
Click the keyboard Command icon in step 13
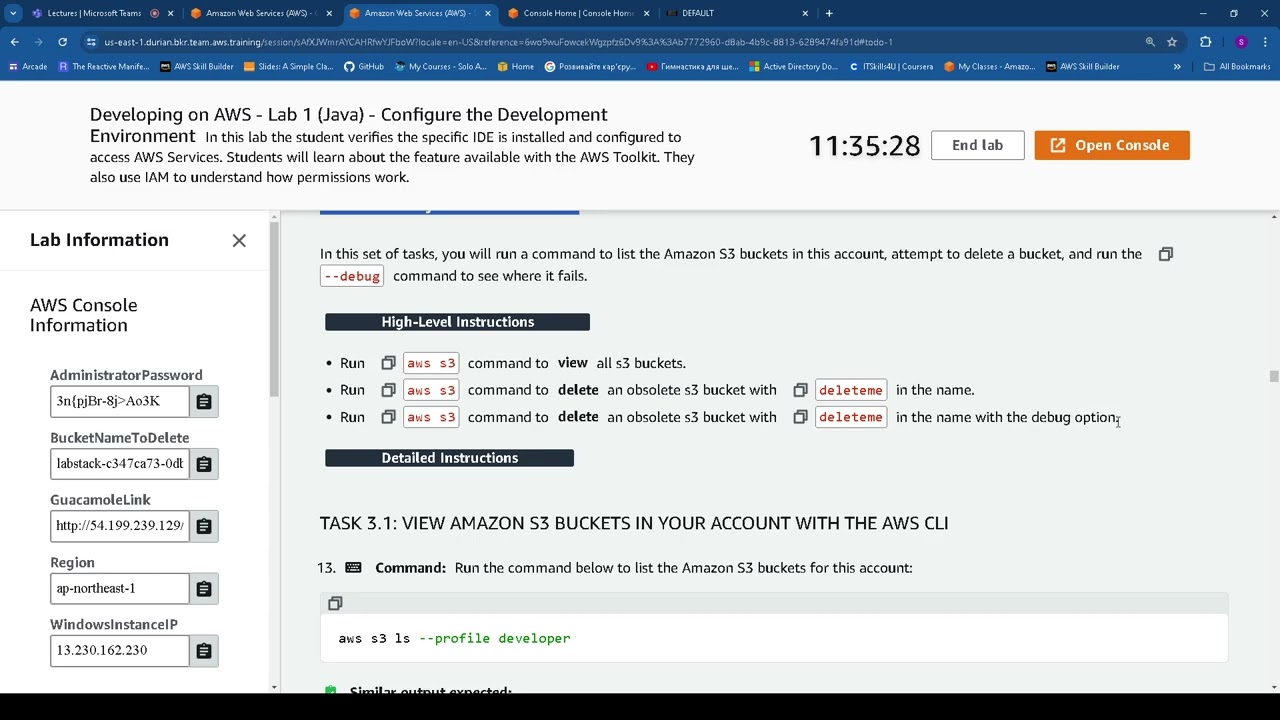353,567
